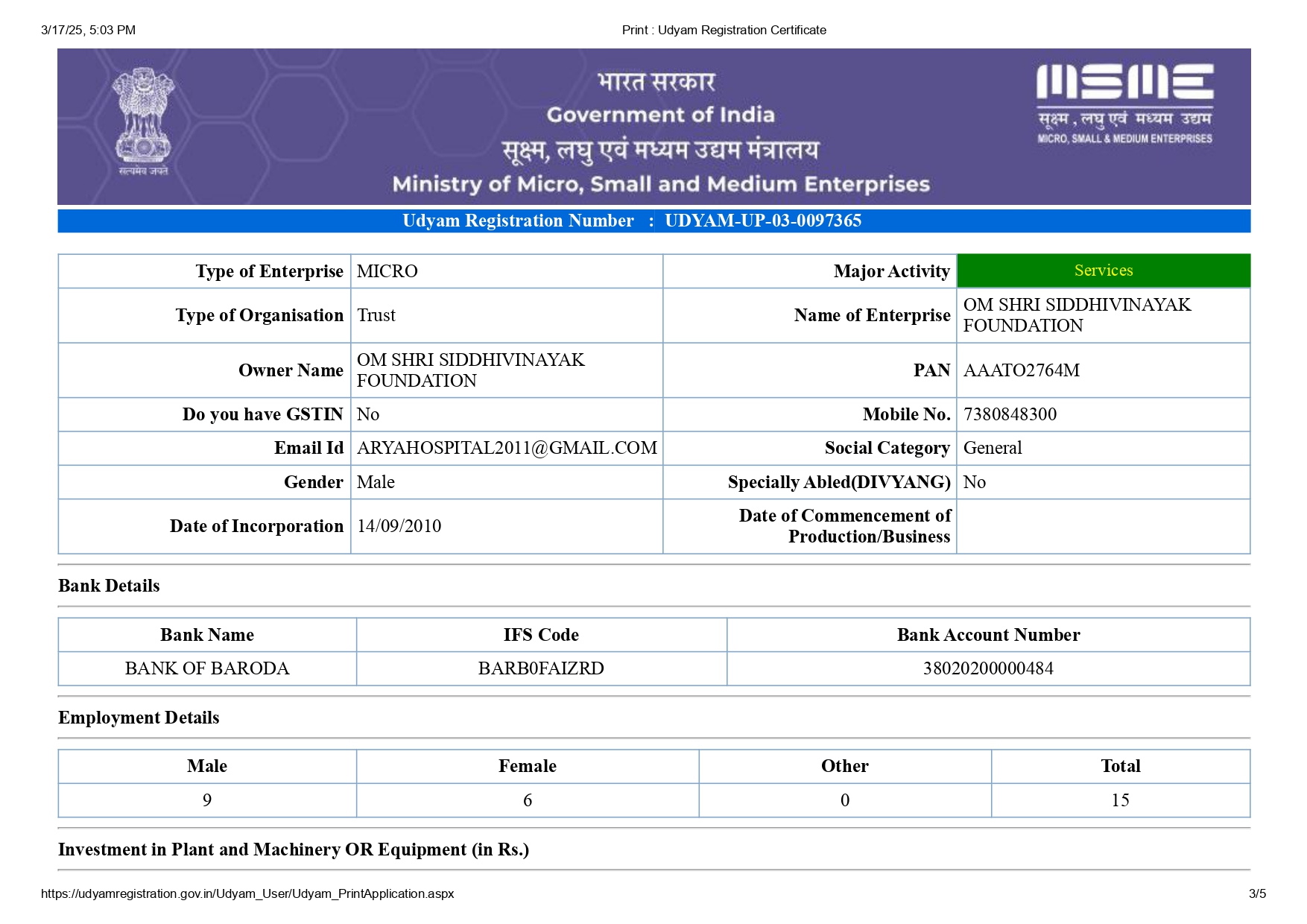The width and height of the screenshot is (1307, 924).
Task: Click the IFS code BARB0FAIZRD
Action: point(541,668)
